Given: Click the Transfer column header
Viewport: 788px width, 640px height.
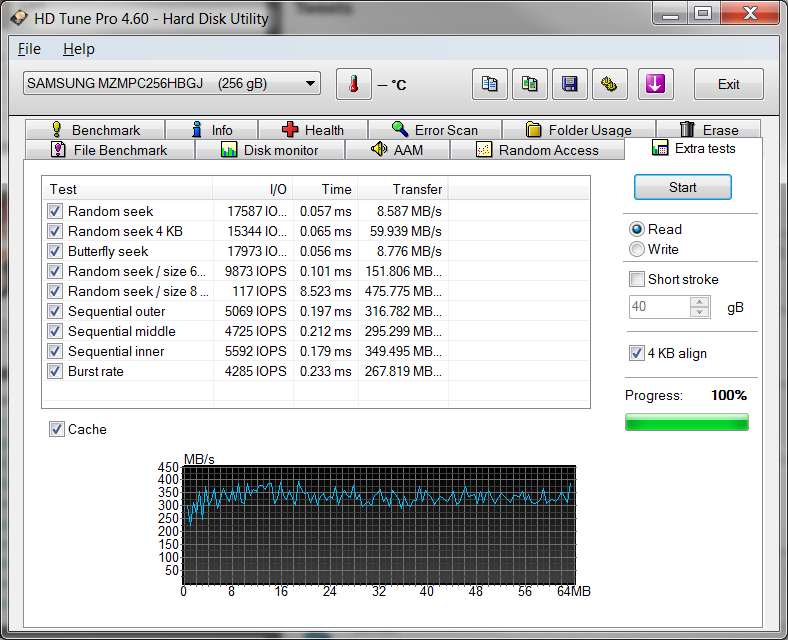Looking at the screenshot, I should pos(417,189).
